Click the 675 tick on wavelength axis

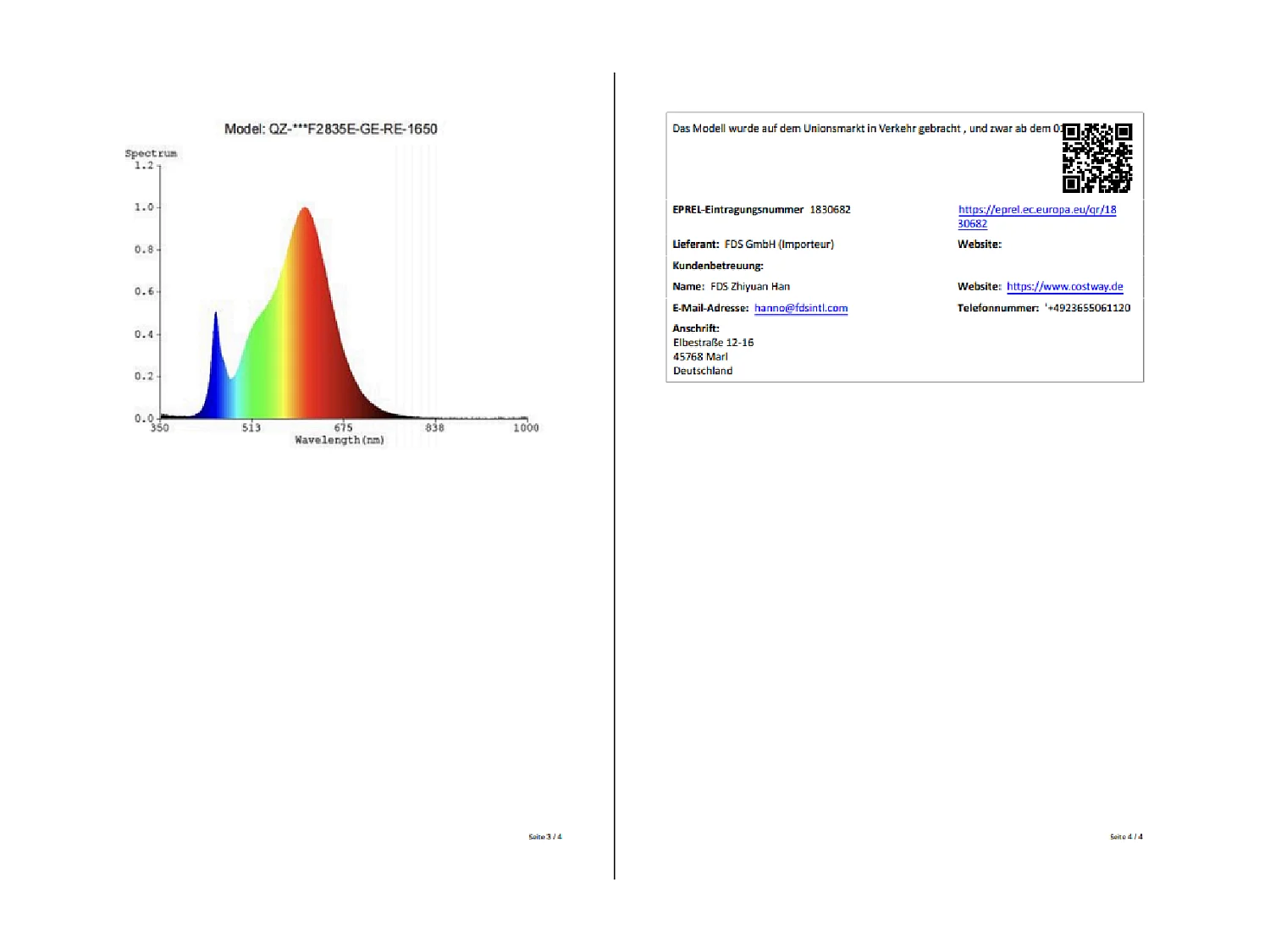343,427
